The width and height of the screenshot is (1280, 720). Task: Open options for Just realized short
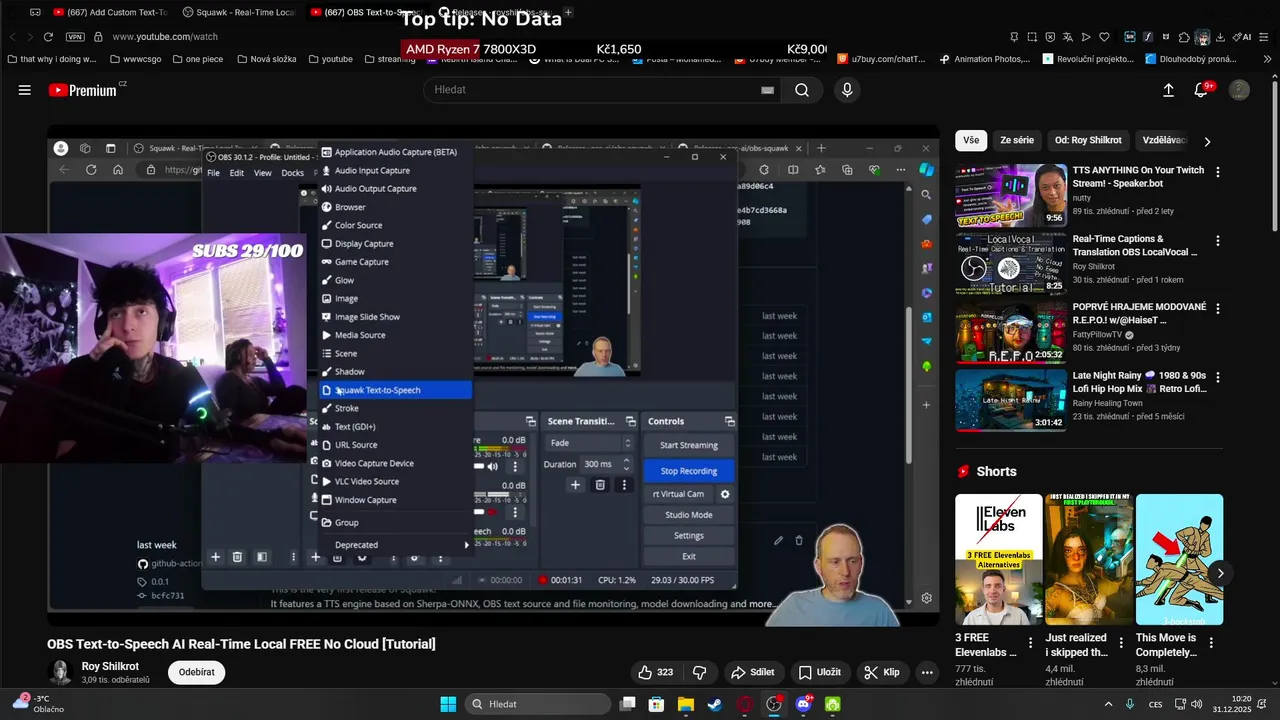point(1121,643)
